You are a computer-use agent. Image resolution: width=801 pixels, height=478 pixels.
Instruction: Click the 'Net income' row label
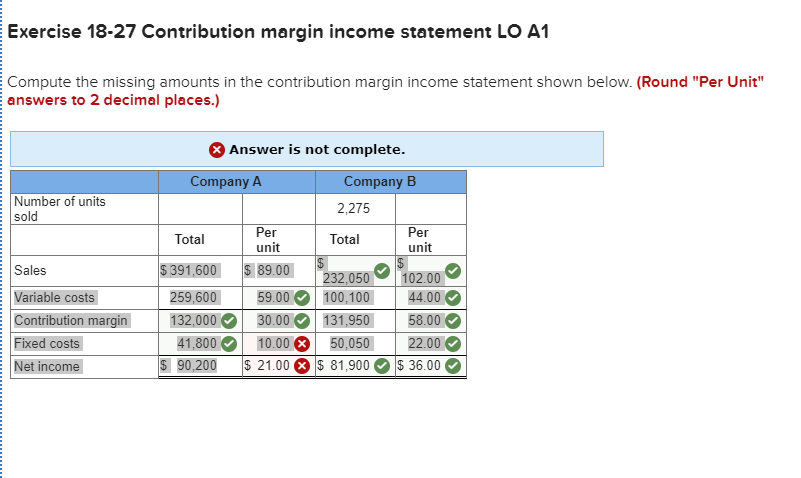47,367
